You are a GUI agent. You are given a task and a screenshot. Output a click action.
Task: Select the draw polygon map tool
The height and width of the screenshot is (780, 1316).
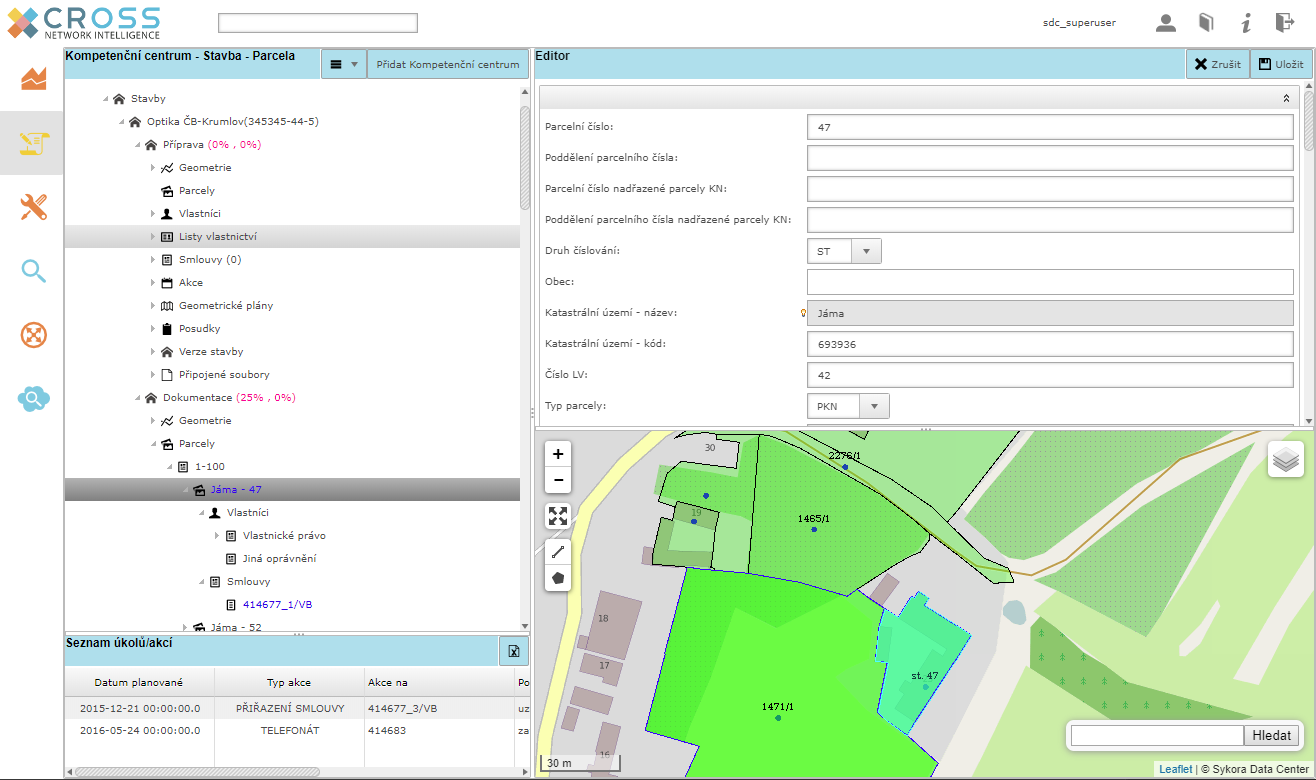pos(558,578)
